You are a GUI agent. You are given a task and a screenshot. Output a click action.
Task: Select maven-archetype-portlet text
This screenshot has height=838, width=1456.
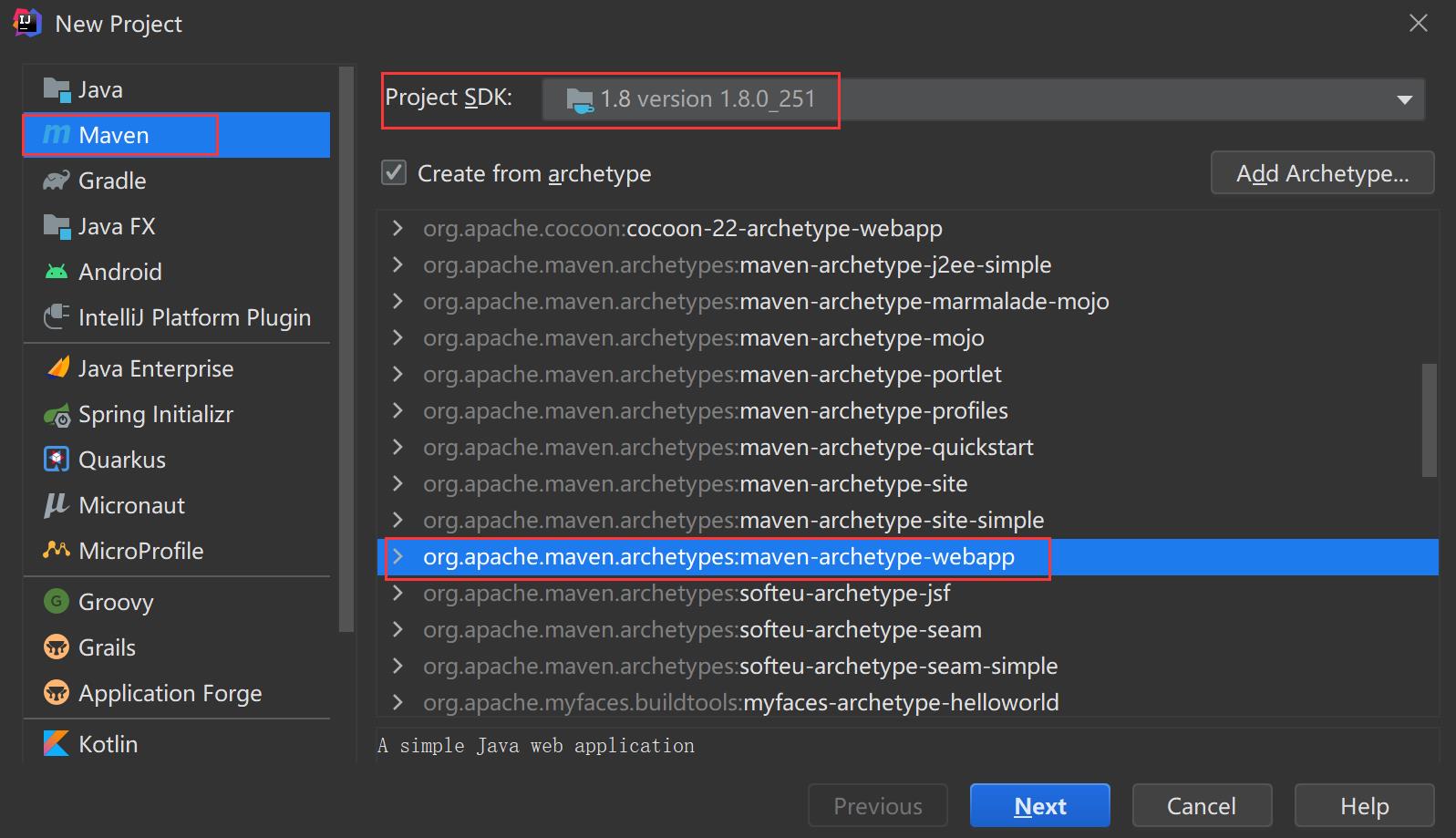point(871,374)
